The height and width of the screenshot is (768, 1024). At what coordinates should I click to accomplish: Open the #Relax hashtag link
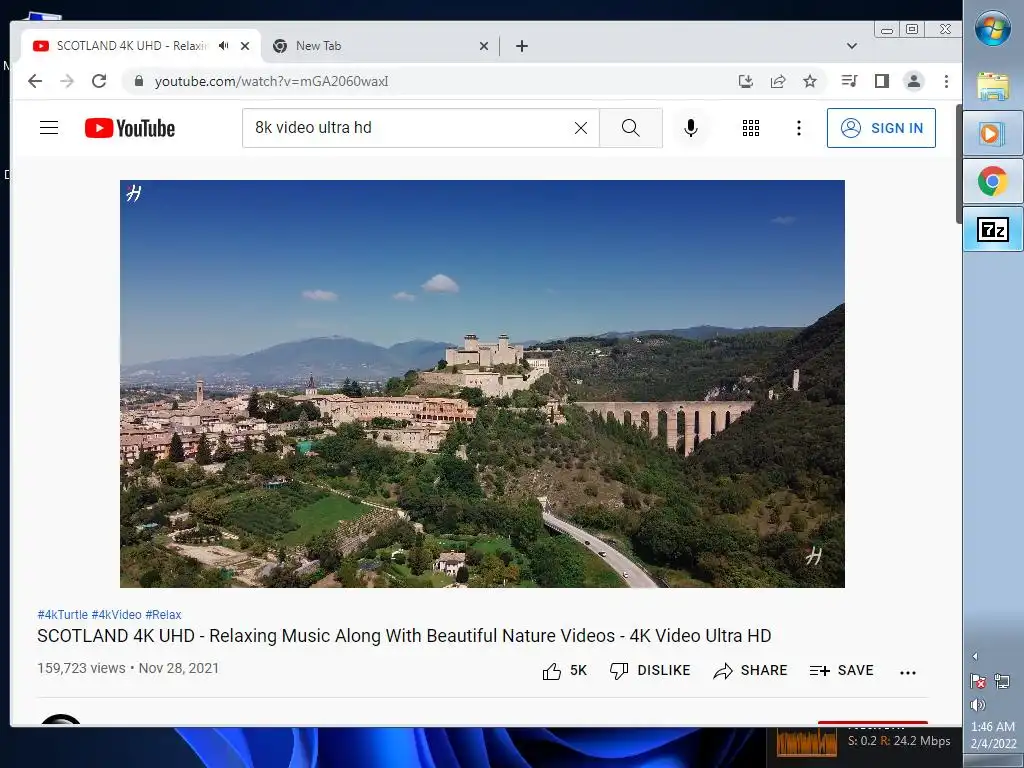pos(163,615)
